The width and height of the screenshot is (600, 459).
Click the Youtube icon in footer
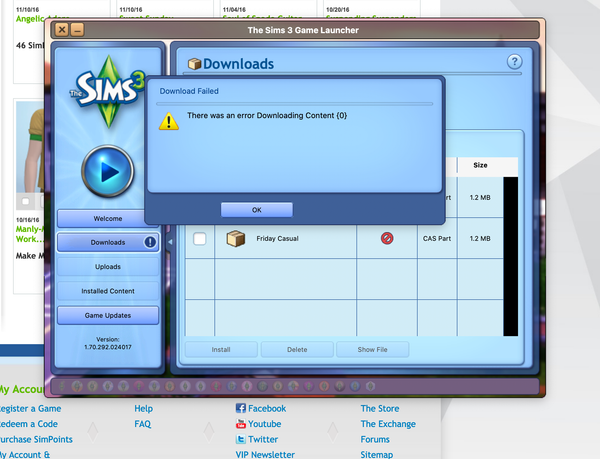241,423
